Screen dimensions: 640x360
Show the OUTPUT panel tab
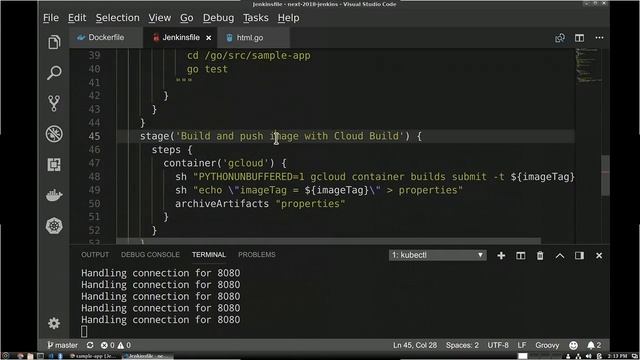(95, 255)
